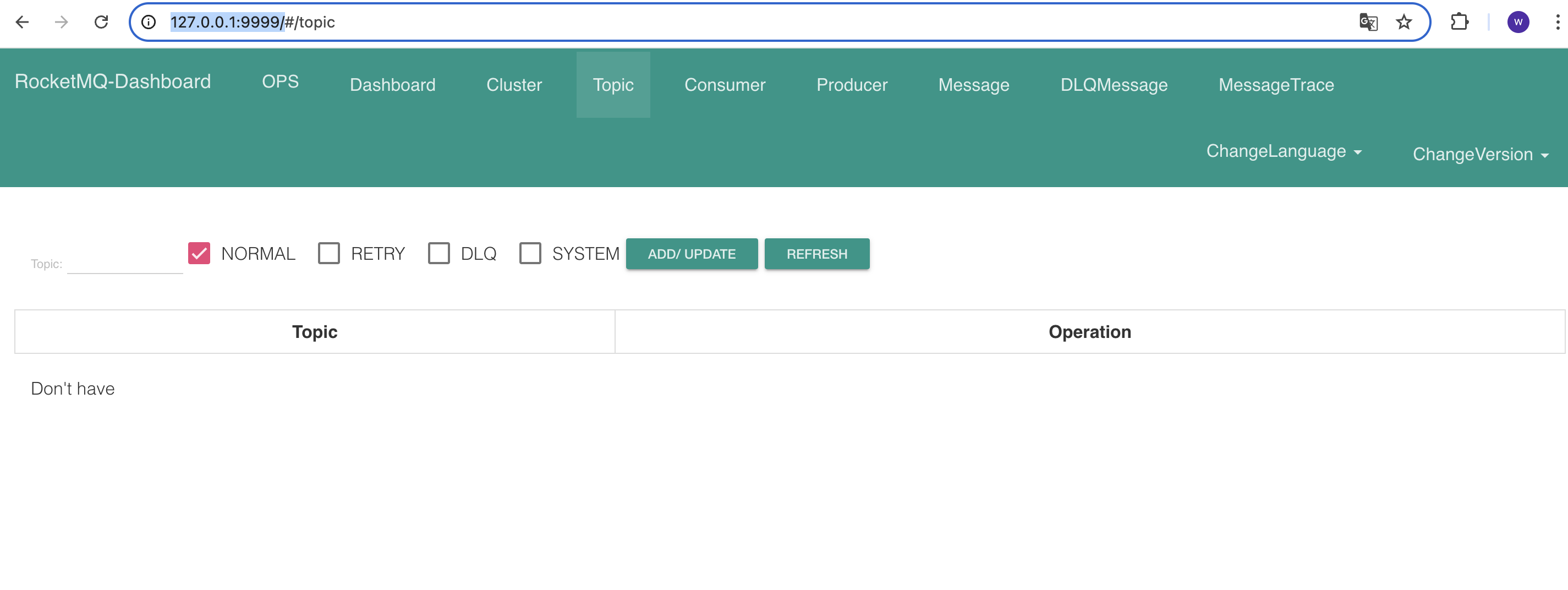Open the Message tab
1568x590 pixels.
[974, 85]
